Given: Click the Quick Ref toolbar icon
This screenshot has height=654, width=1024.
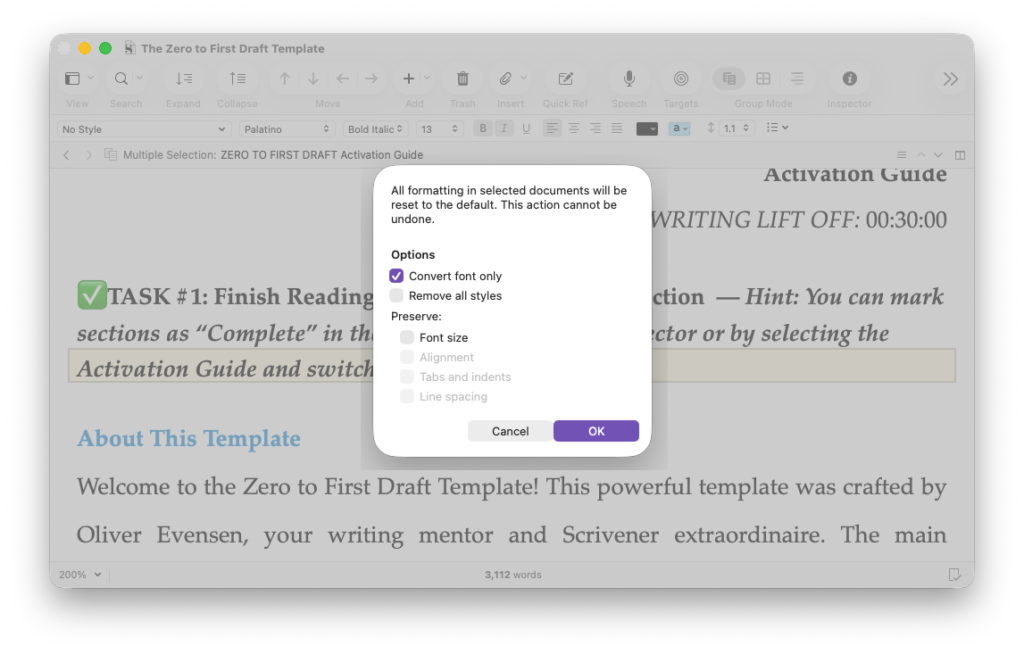Looking at the screenshot, I should (x=565, y=79).
